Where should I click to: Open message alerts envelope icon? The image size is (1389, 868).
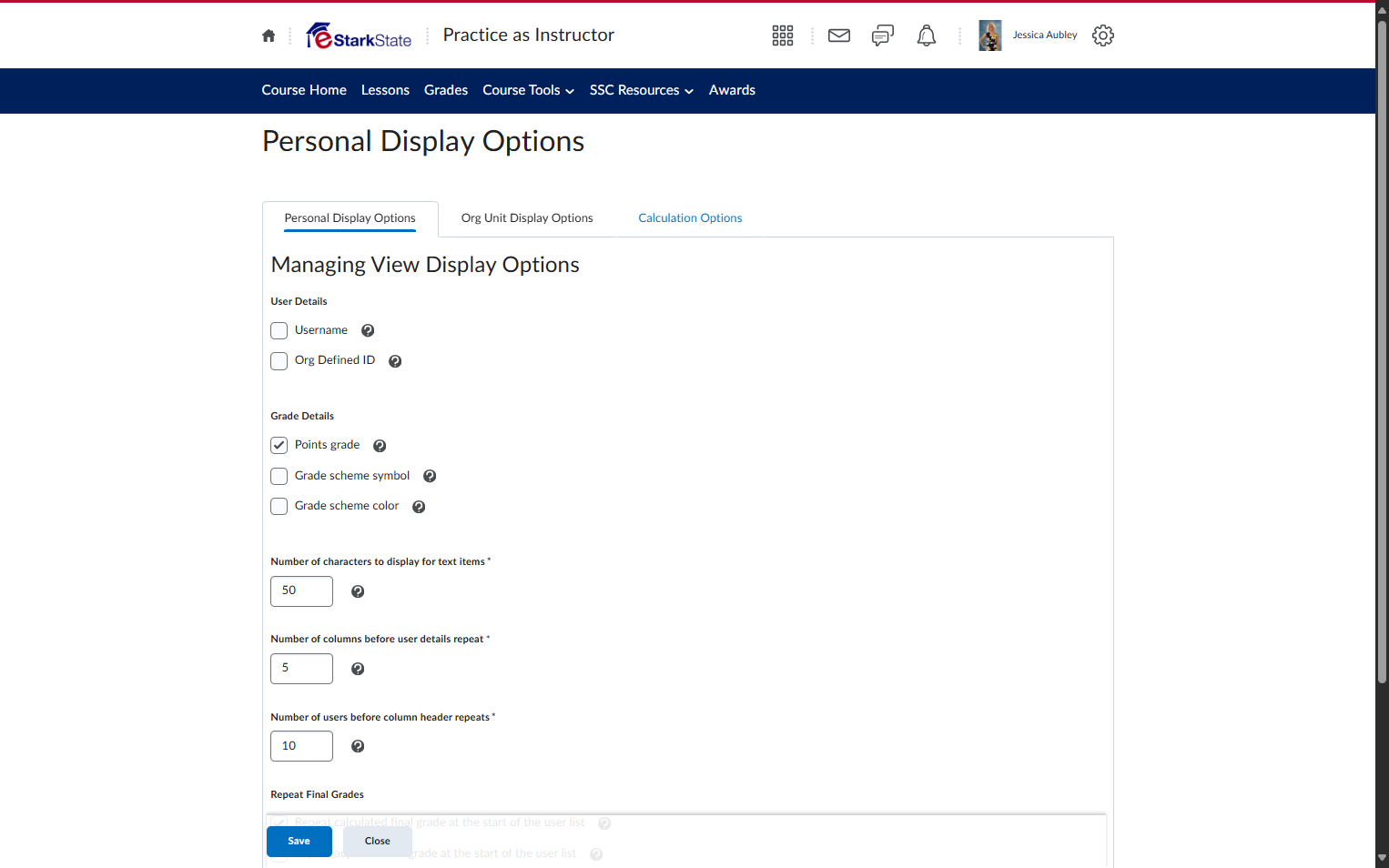[839, 35]
